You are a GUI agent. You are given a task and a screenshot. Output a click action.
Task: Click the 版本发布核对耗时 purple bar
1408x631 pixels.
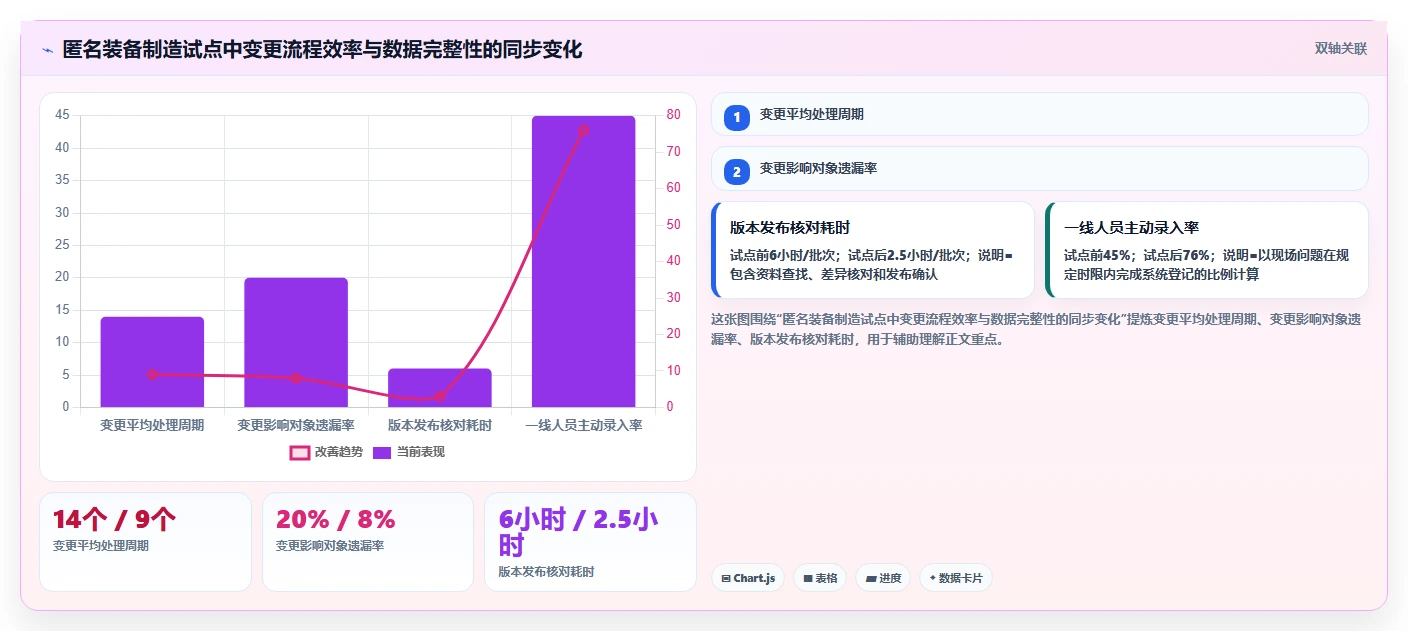440,388
